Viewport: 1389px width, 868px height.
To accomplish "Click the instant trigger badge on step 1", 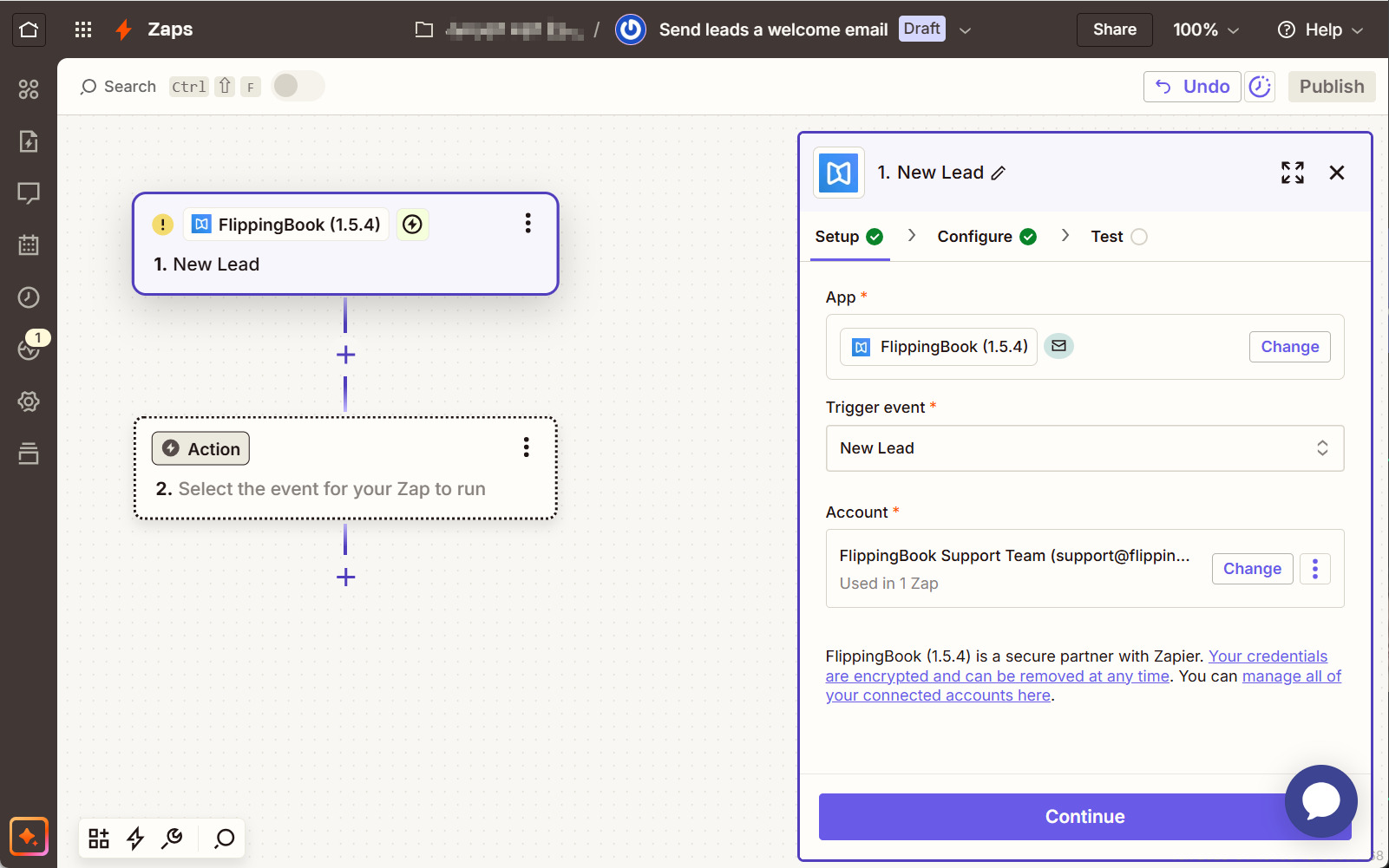I will tap(413, 225).
